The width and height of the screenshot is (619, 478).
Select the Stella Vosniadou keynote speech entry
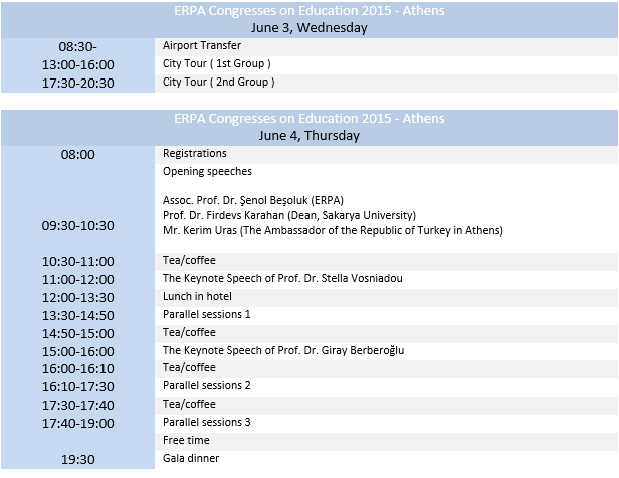282,279
